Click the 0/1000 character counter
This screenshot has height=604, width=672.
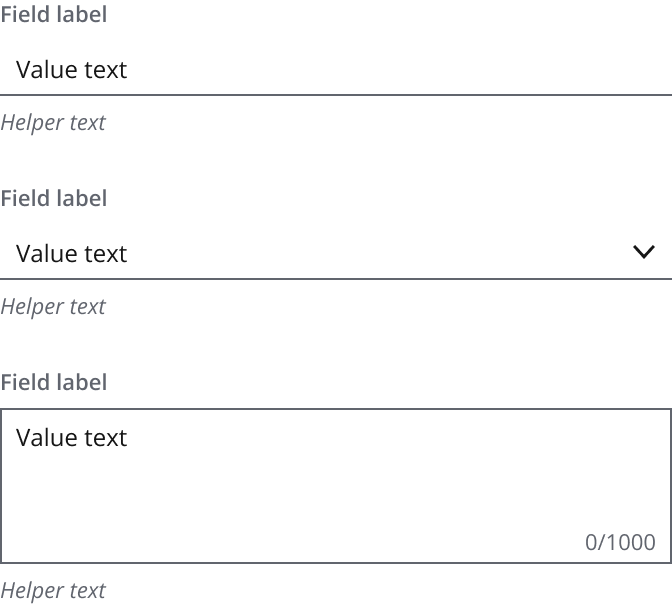coord(620,542)
